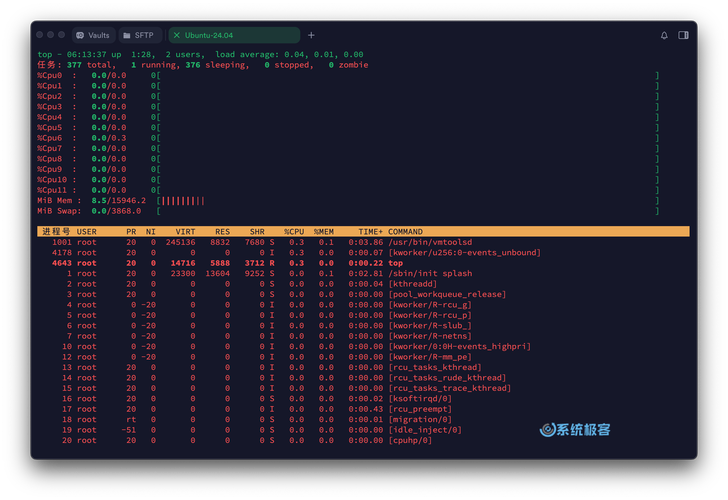Screen dimensions: 728x500
Task: Close the Ubuntu-24.04 tab
Action: [x=177, y=35]
